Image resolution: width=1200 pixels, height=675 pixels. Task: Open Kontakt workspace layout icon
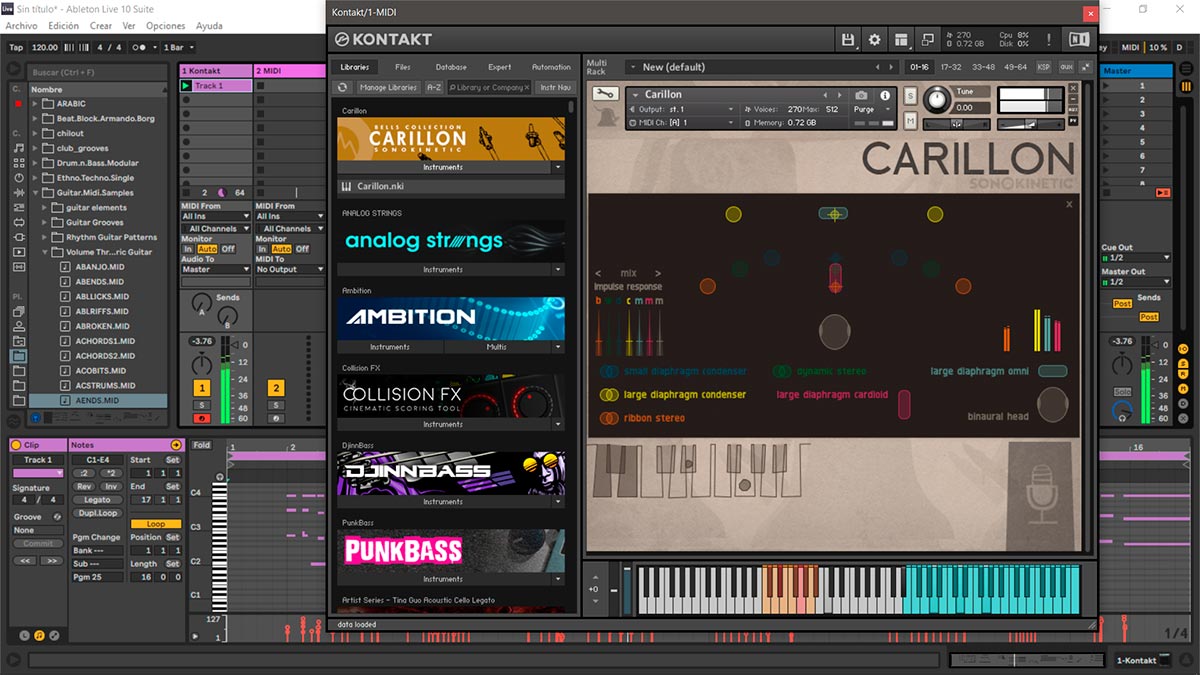(x=901, y=39)
